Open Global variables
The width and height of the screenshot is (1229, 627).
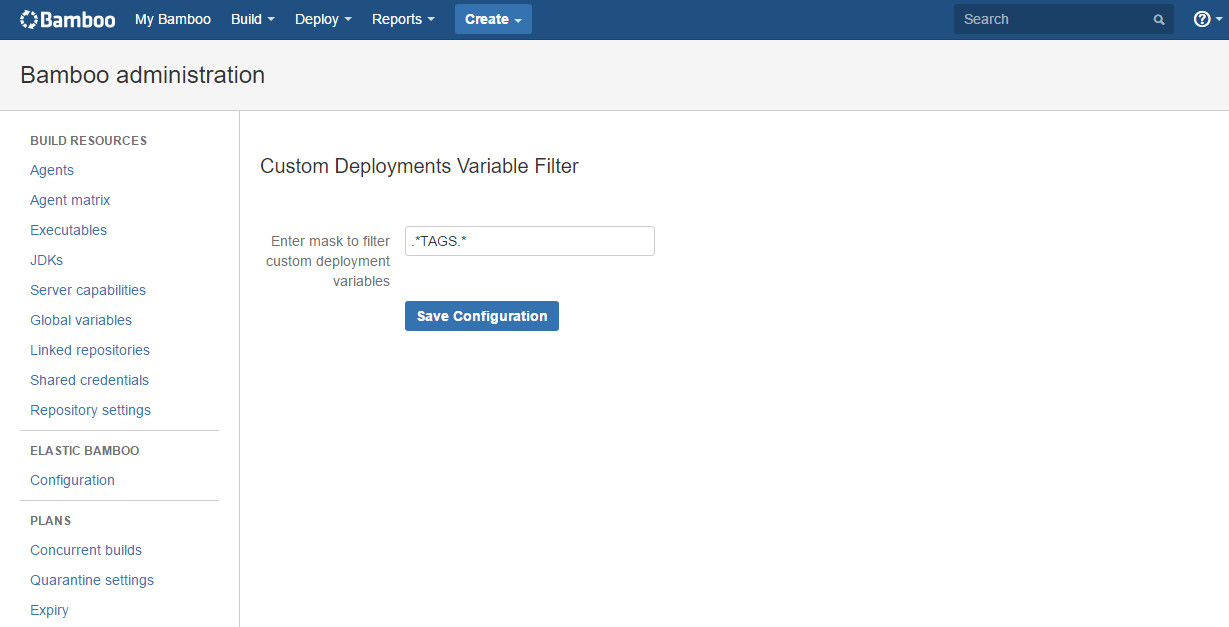pyautogui.click(x=80, y=320)
